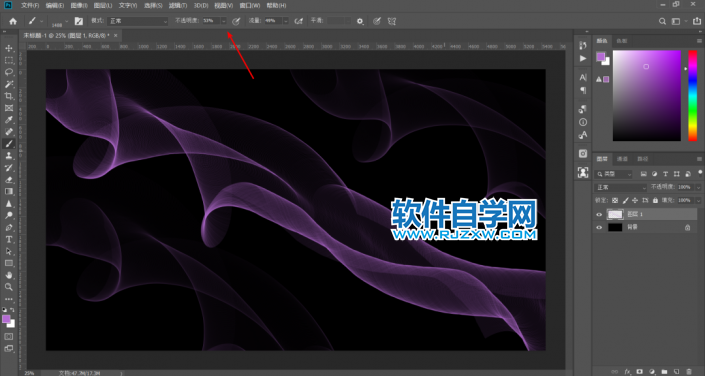Hide the bottom black background layer
This screenshot has height=376, width=705.
coord(599,228)
